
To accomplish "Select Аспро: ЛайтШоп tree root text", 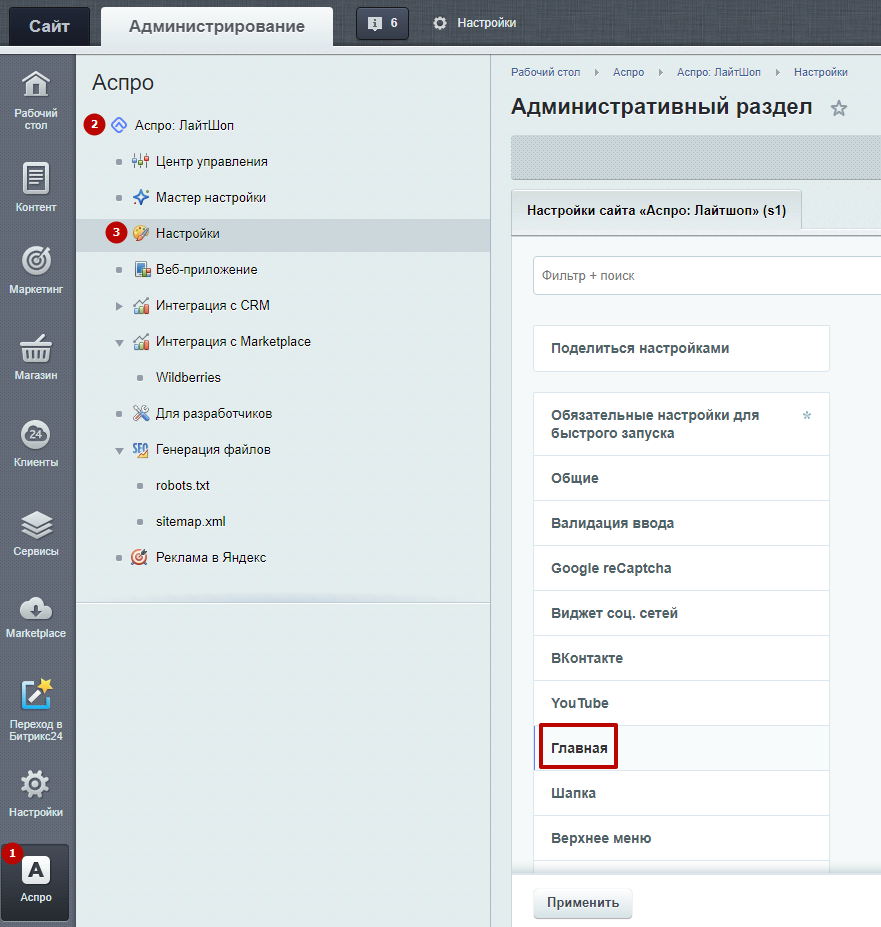I will [x=184, y=125].
